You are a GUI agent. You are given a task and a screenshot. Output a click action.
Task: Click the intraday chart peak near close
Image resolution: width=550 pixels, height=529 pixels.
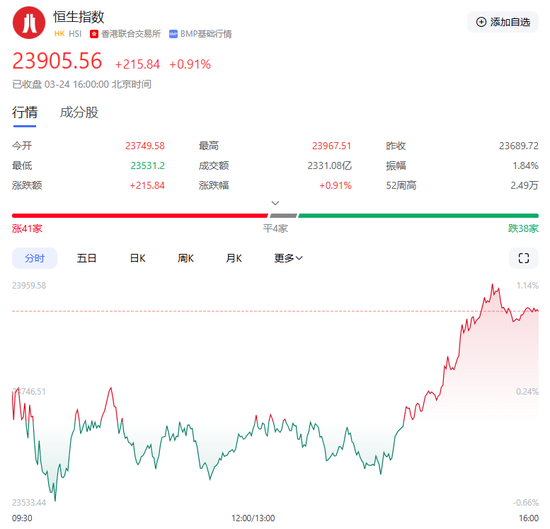(x=492, y=285)
